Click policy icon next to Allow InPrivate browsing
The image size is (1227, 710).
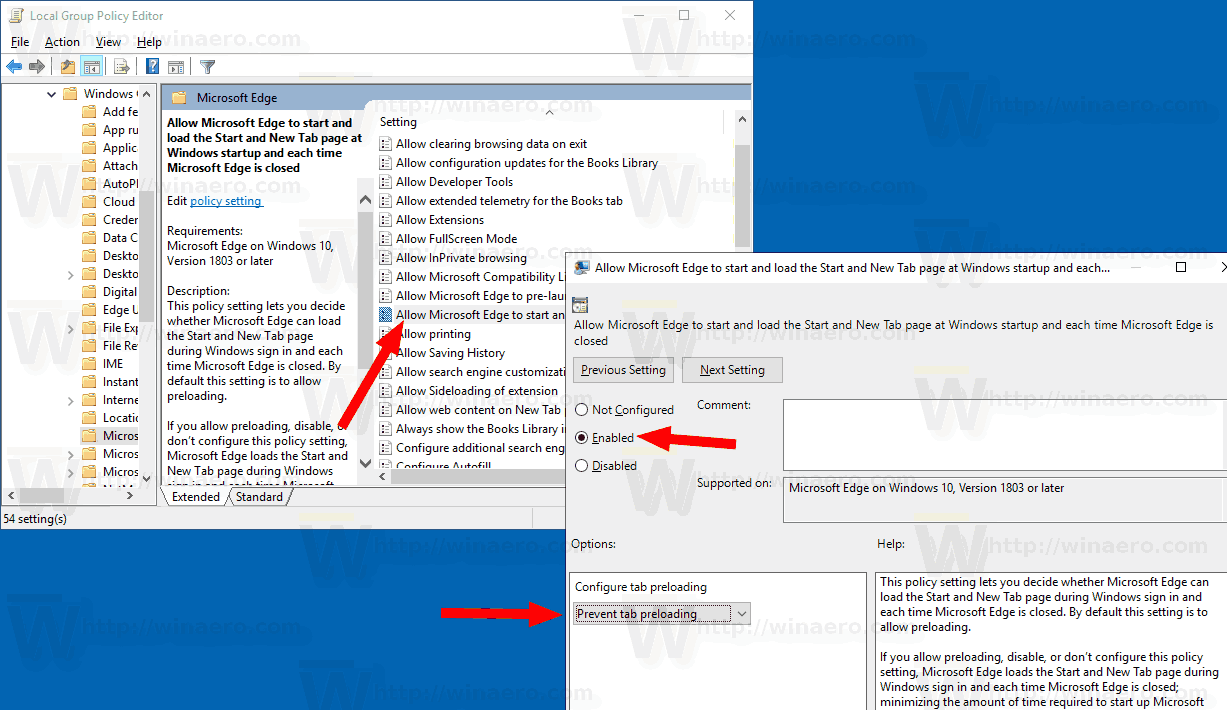pos(386,258)
